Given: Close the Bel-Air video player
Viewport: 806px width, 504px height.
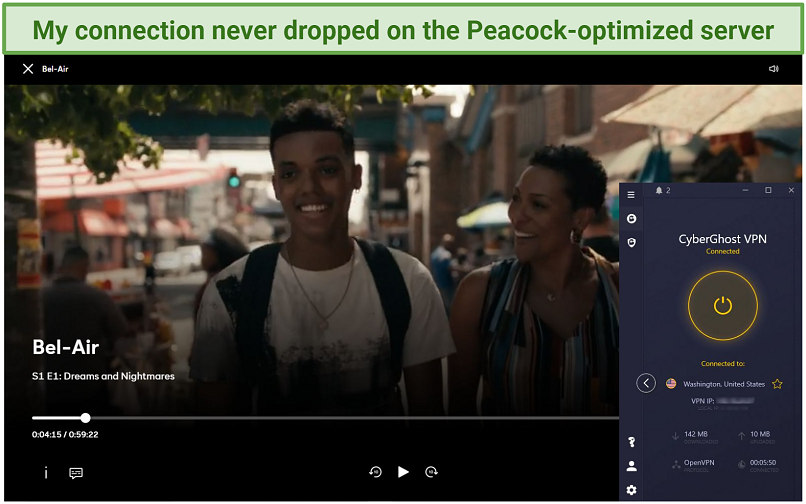Looking at the screenshot, I should pyautogui.click(x=28, y=69).
